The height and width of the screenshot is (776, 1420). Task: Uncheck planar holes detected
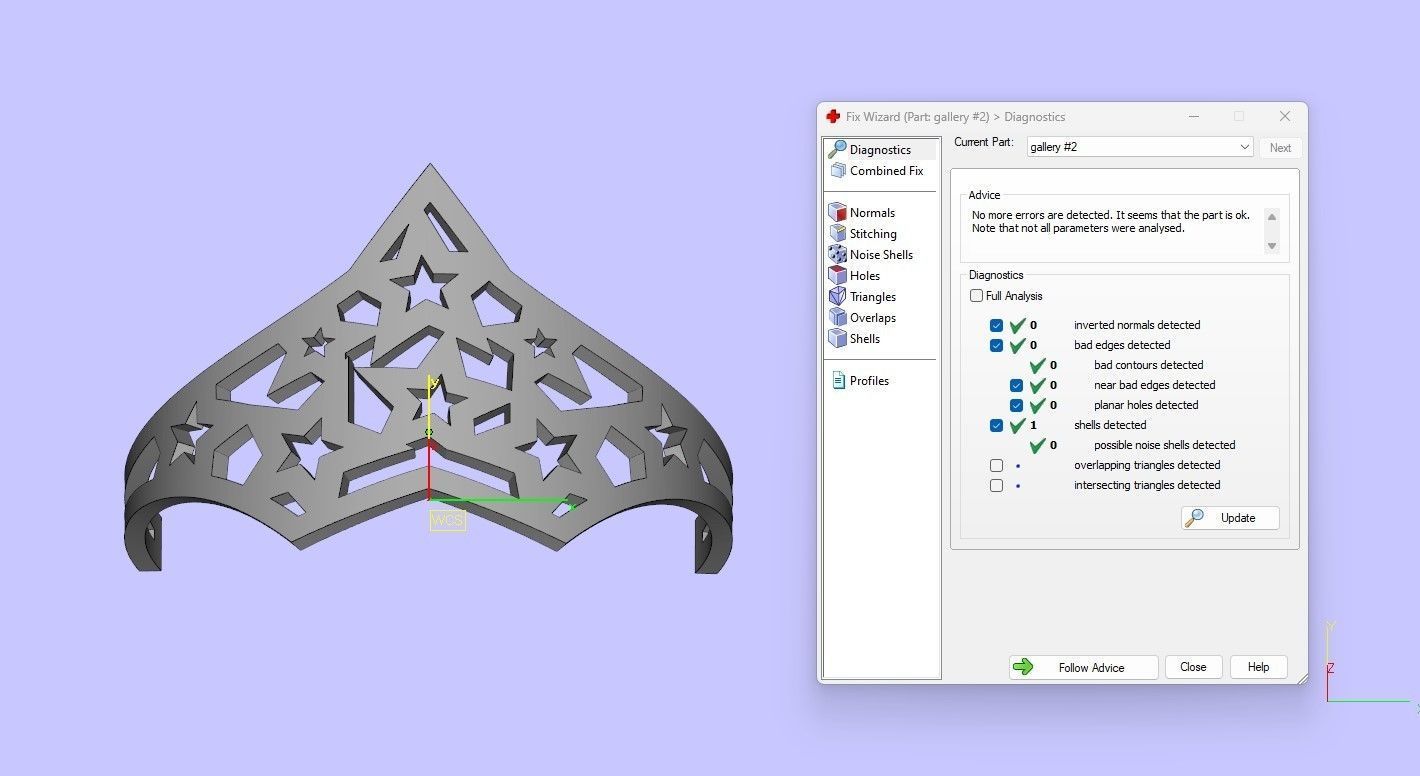pyautogui.click(x=1017, y=405)
